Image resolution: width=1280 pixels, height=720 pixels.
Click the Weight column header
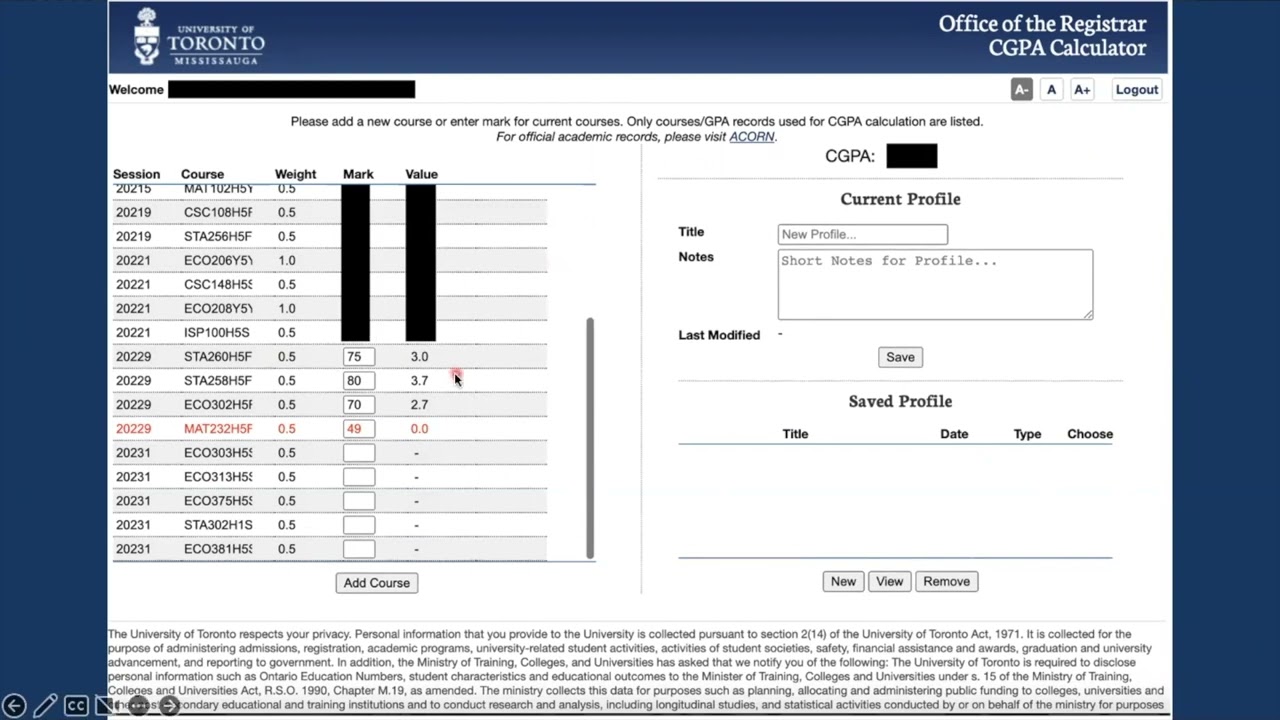coord(295,174)
